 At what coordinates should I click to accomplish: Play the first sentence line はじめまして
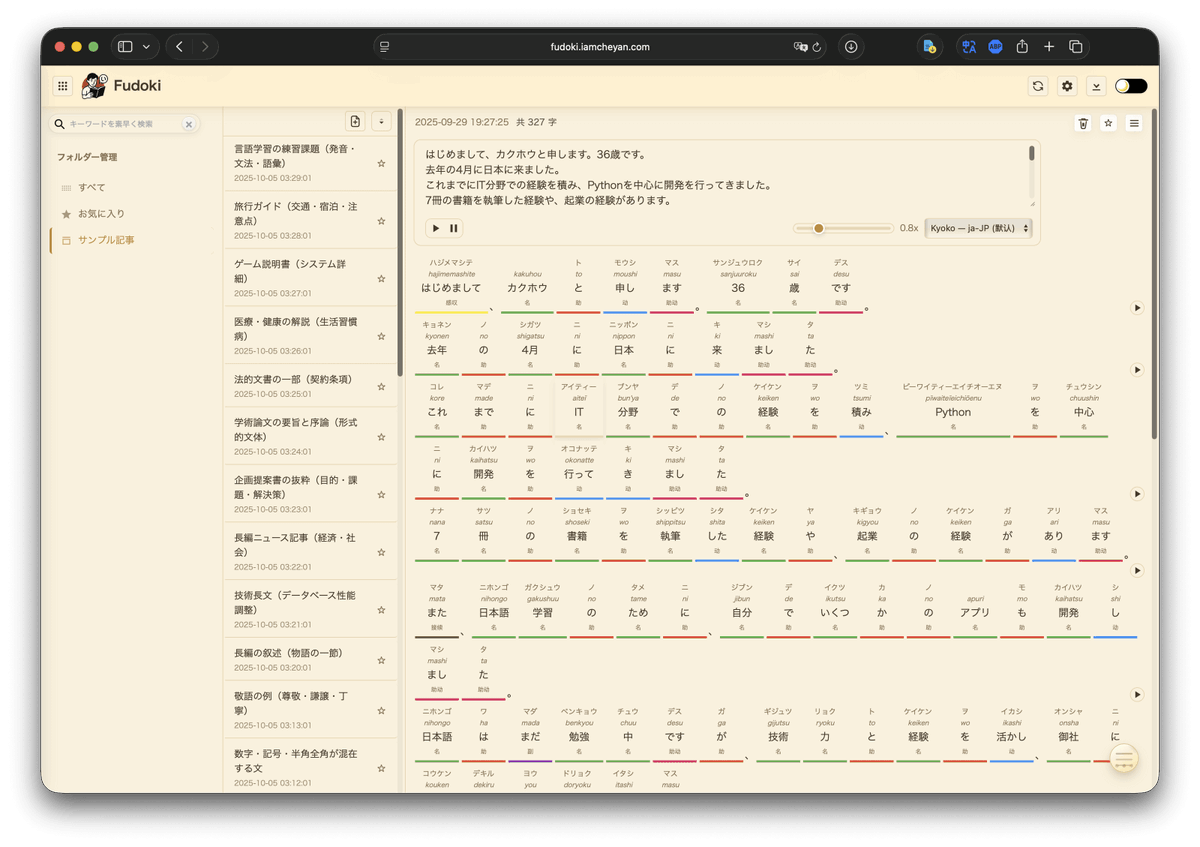1137,308
